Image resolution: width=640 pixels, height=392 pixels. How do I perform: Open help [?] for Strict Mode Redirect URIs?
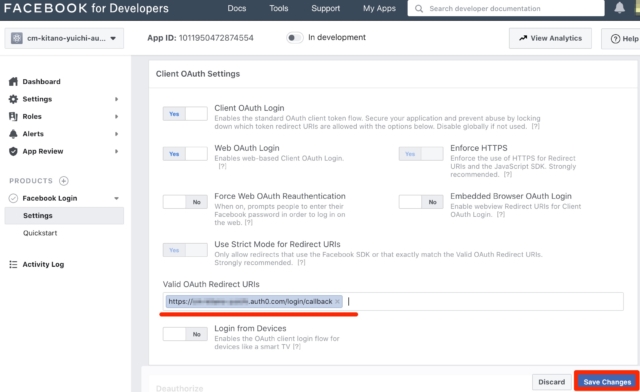click(301, 263)
